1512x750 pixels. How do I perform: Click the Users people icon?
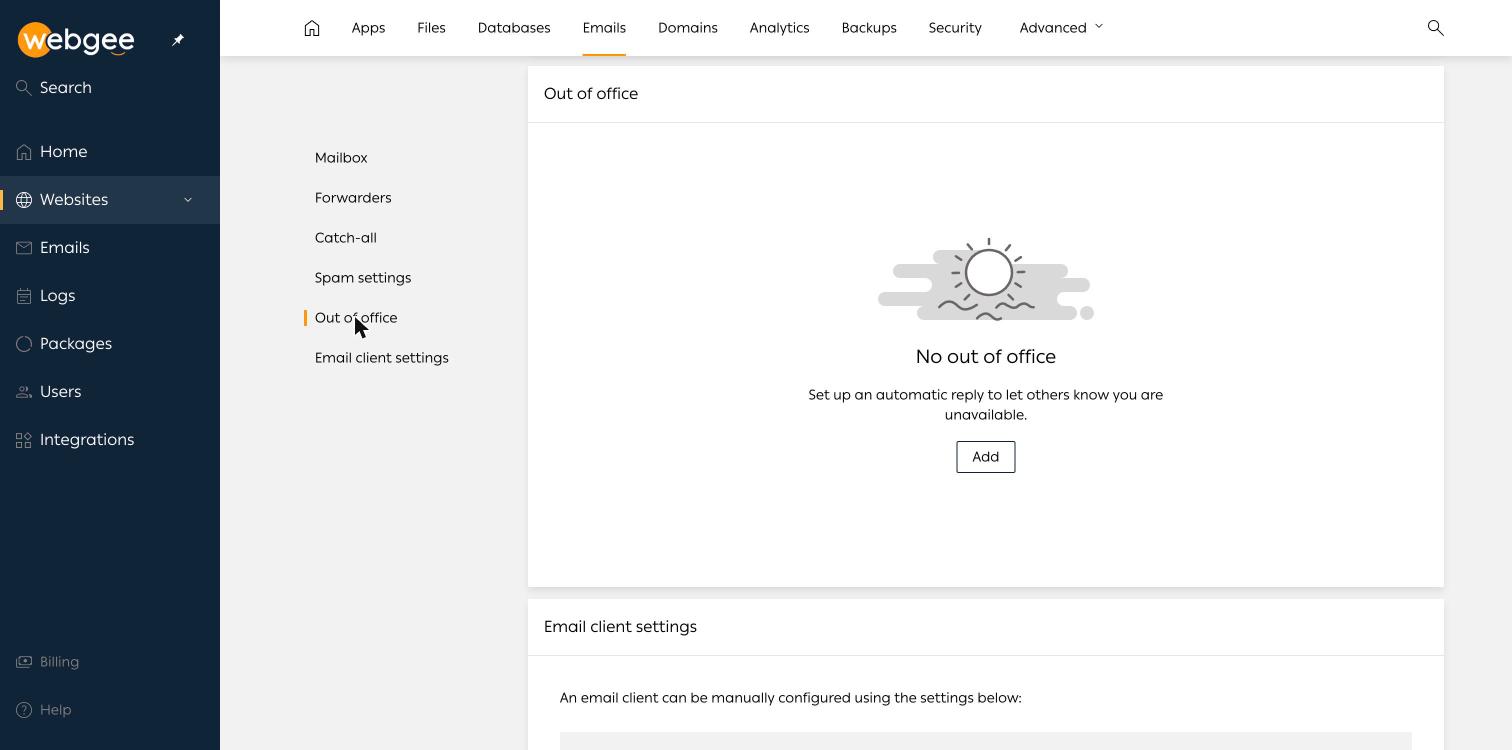pyautogui.click(x=24, y=392)
